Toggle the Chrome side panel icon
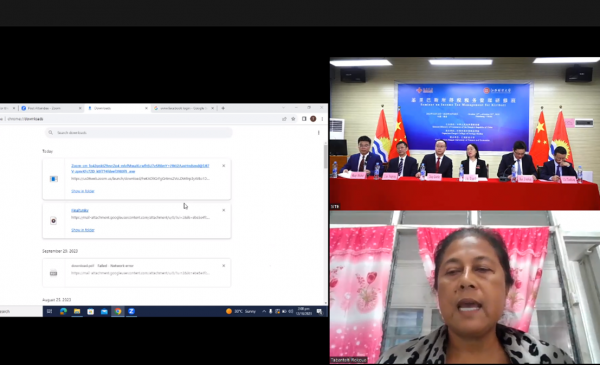Image resolution: width=600 pixels, height=365 pixels. 304,119
